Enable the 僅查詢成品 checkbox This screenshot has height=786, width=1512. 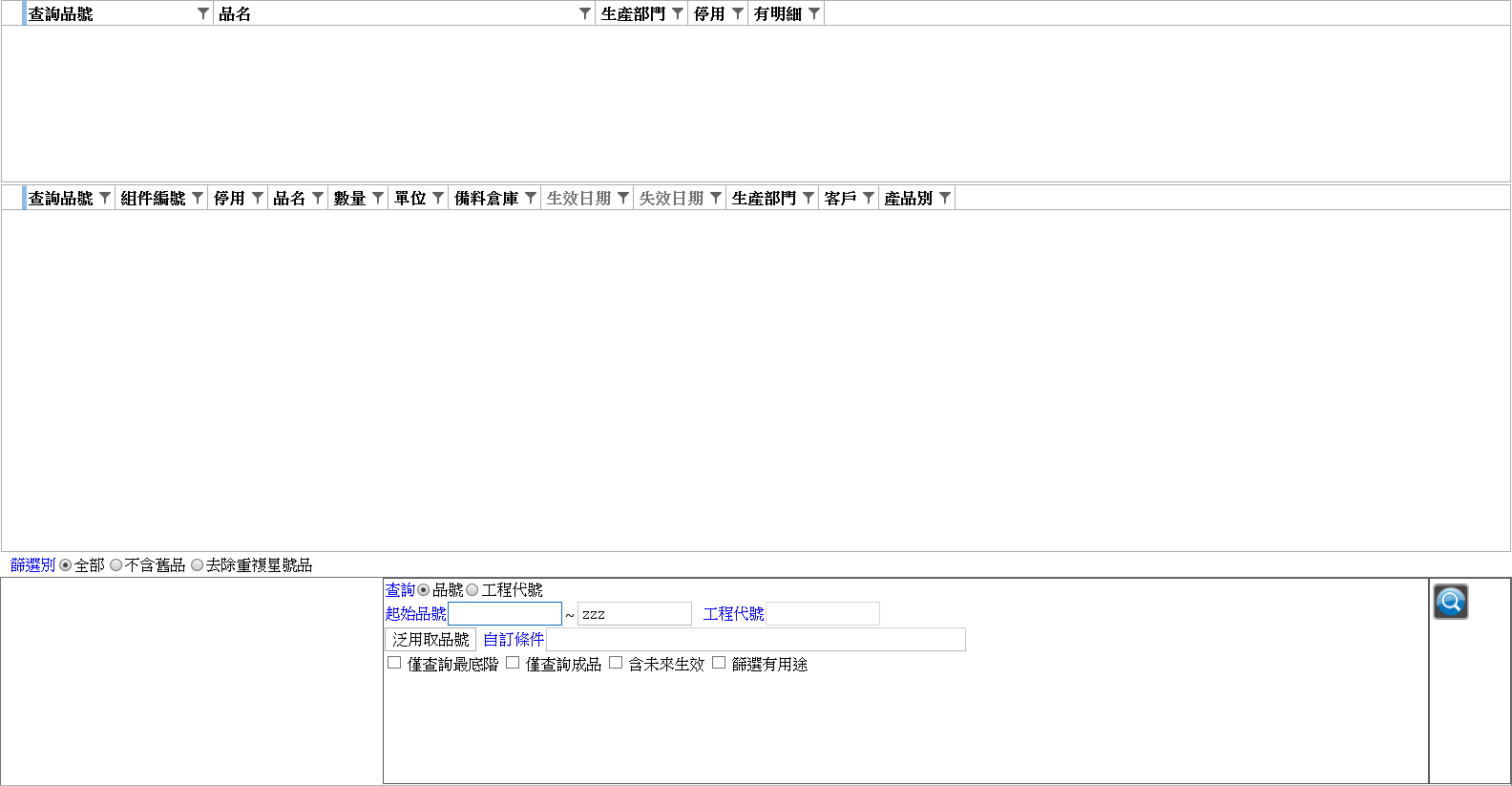[513, 663]
